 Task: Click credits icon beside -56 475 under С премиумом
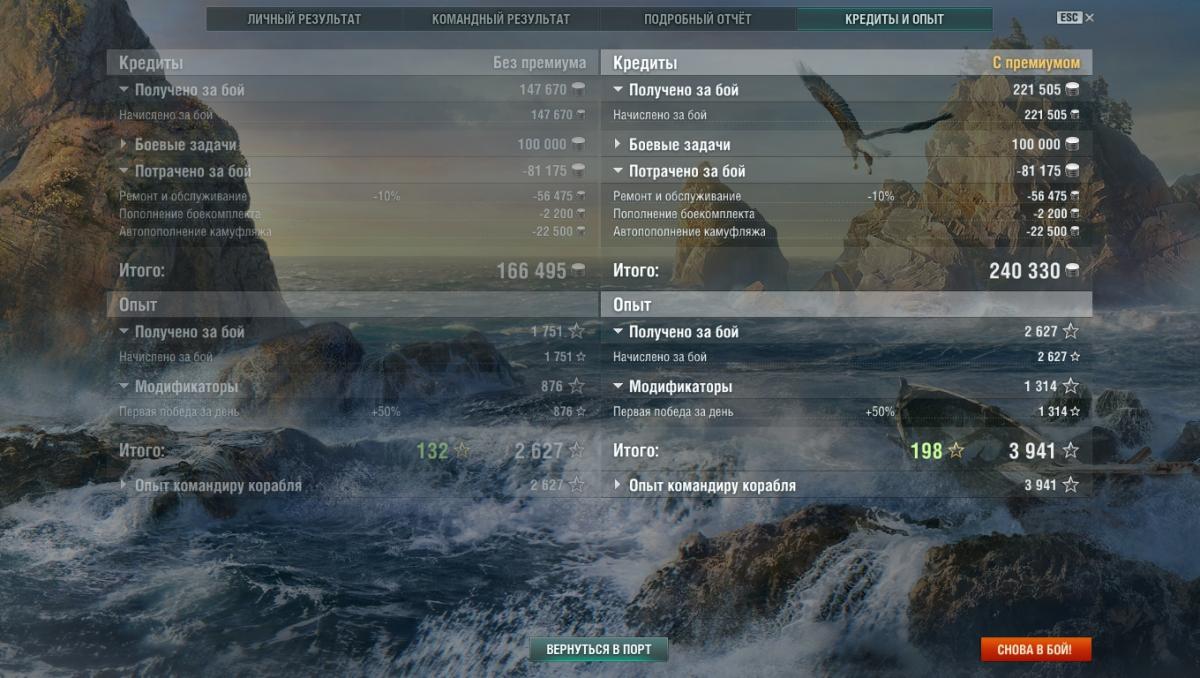[1075, 196]
